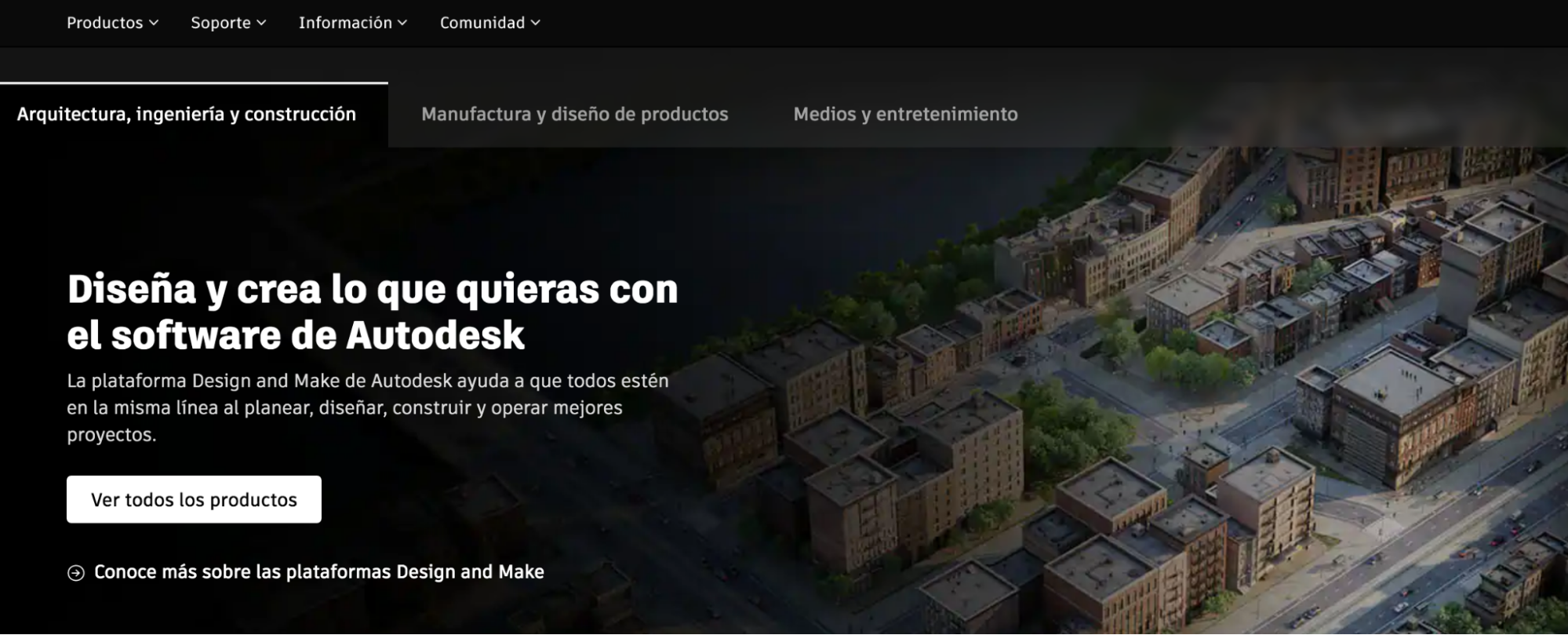Switch to Medios y entretenimiento tab

coord(905,115)
